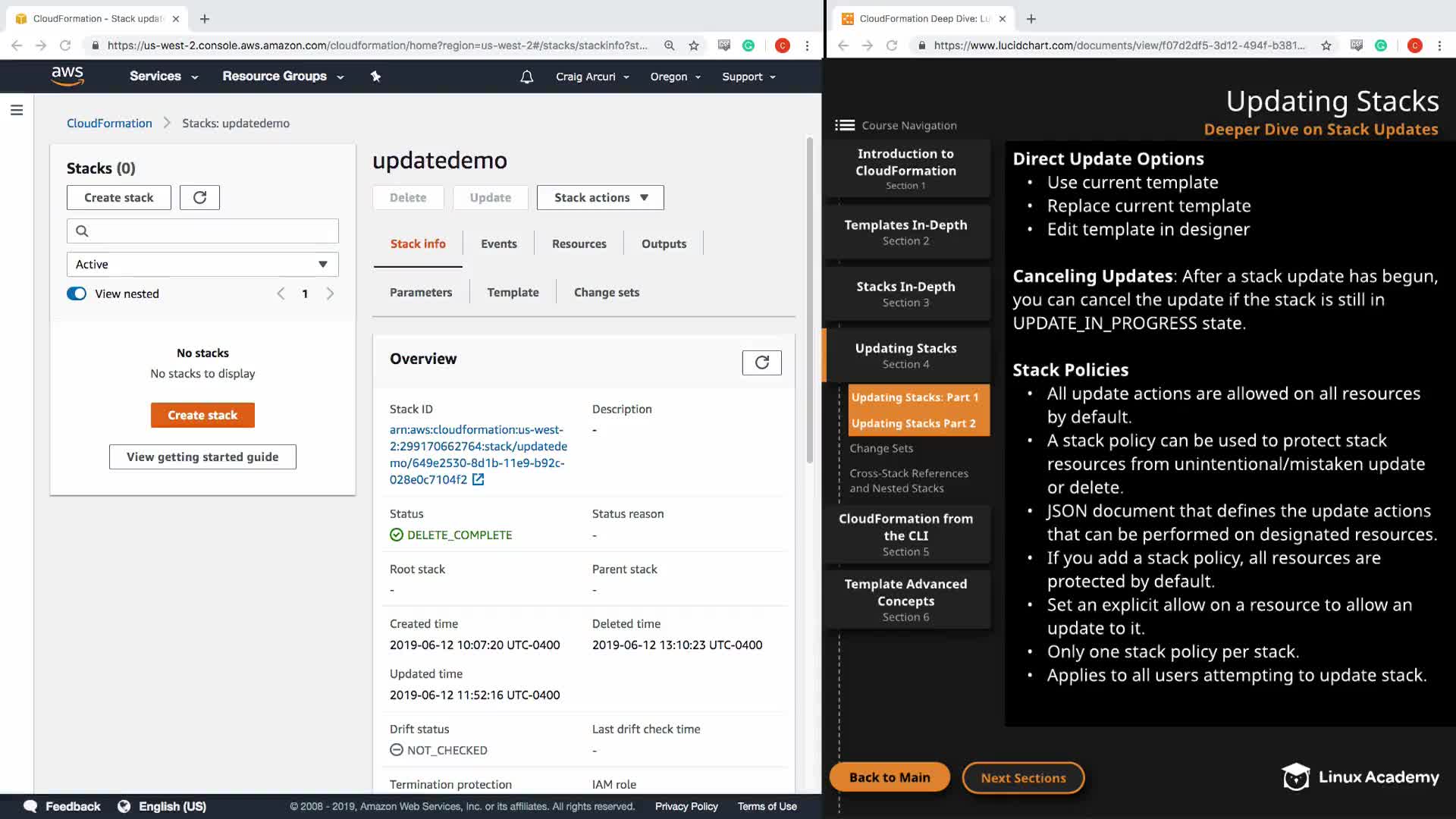1456x819 pixels.
Task: Switch to the Events tab
Action: tap(498, 243)
